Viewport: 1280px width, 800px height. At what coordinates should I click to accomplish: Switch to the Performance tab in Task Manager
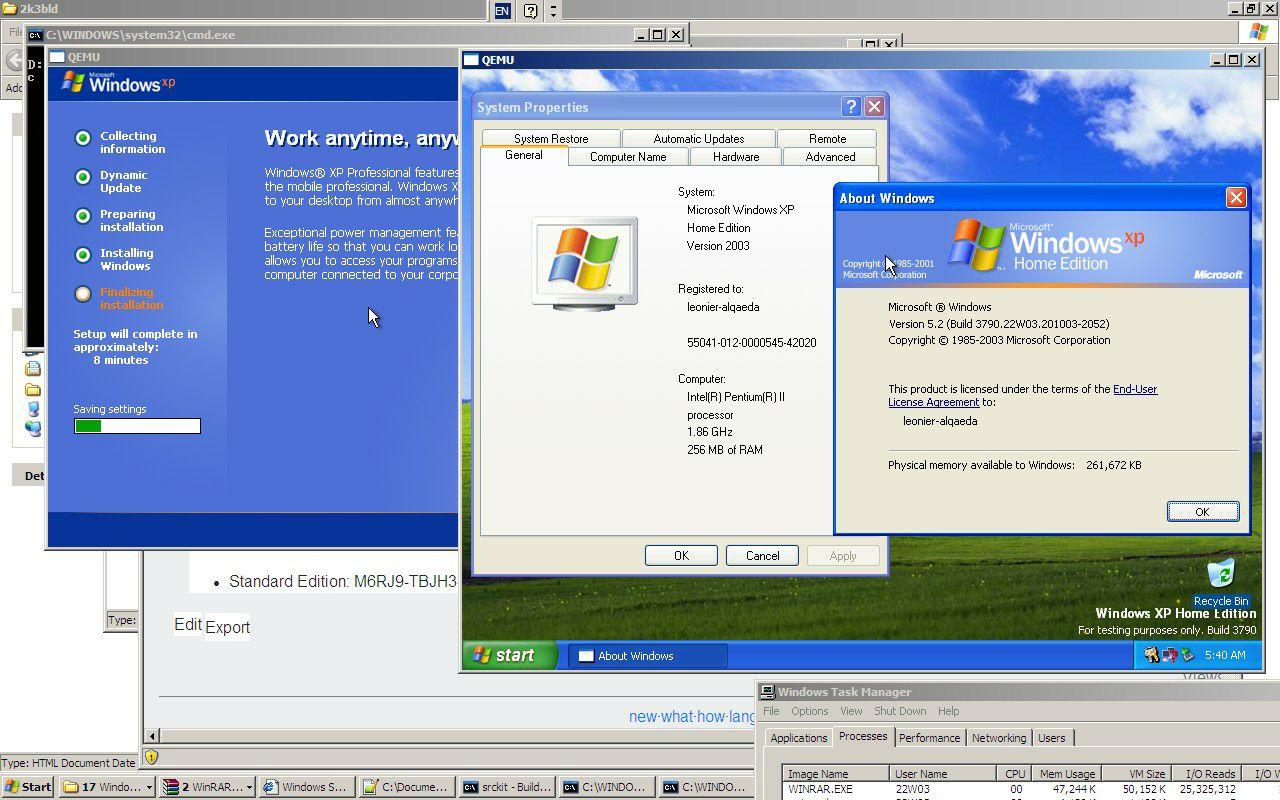pyautogui.click(x=929, y=737)
